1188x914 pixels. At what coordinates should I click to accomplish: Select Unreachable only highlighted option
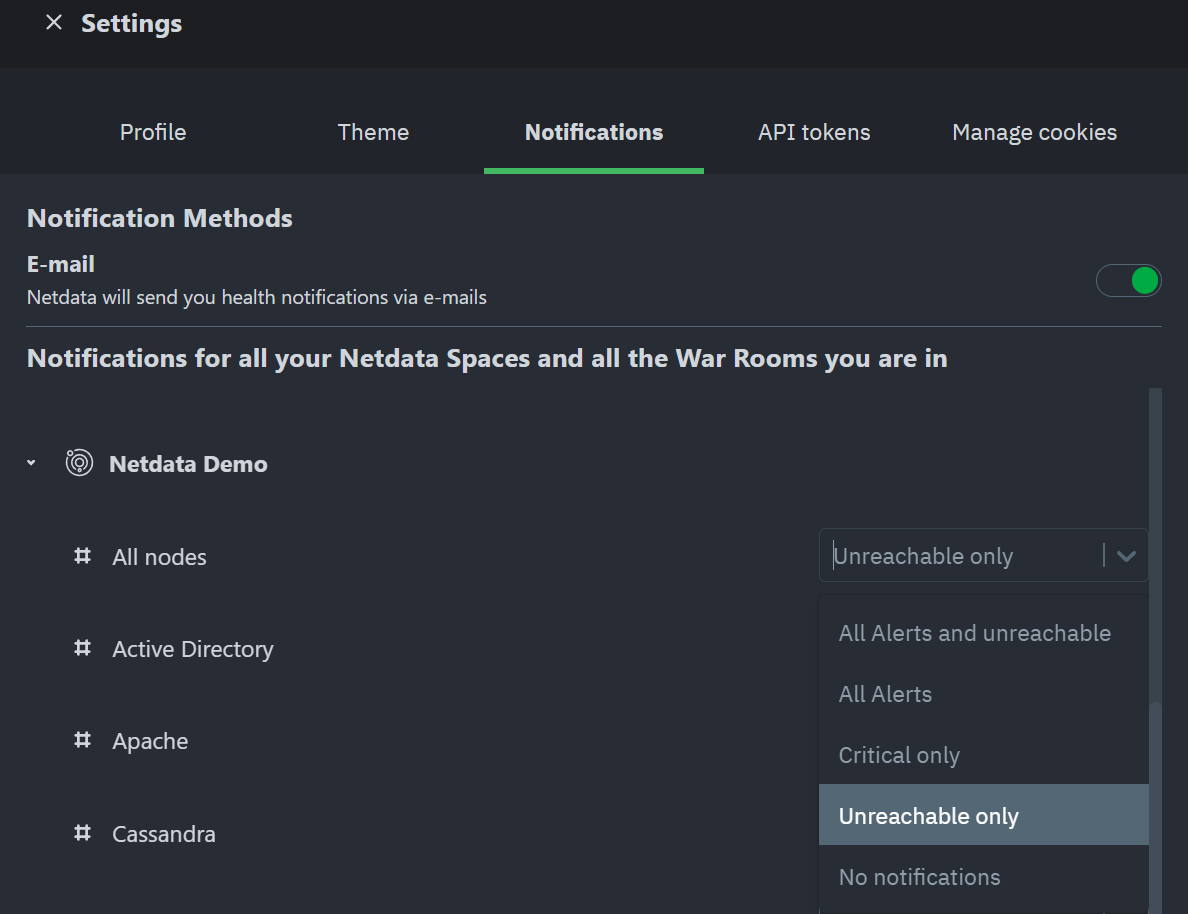tap(929, 816)
